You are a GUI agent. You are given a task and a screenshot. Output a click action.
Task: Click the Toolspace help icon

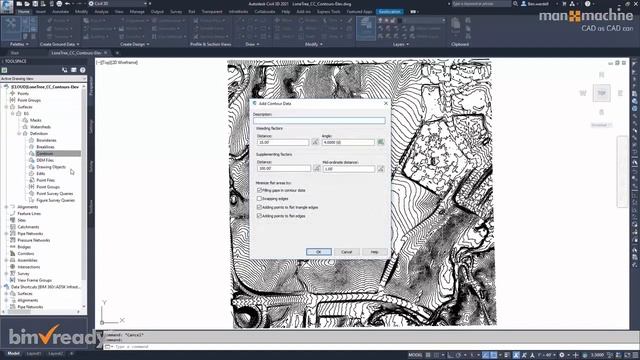click(x=82, y=70)
